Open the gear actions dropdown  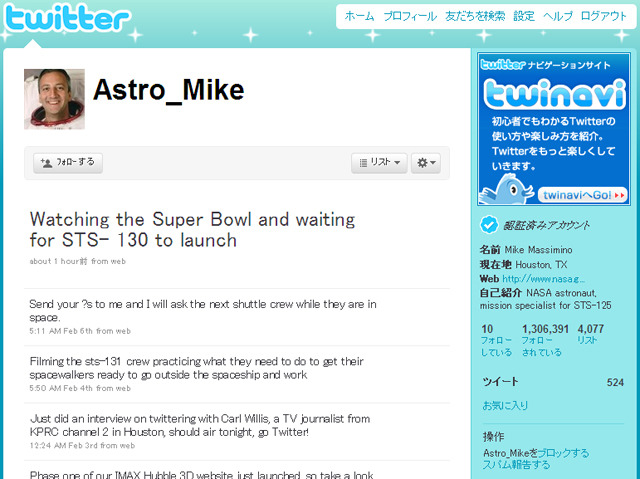pyautogui.click(x=426, y=163)
